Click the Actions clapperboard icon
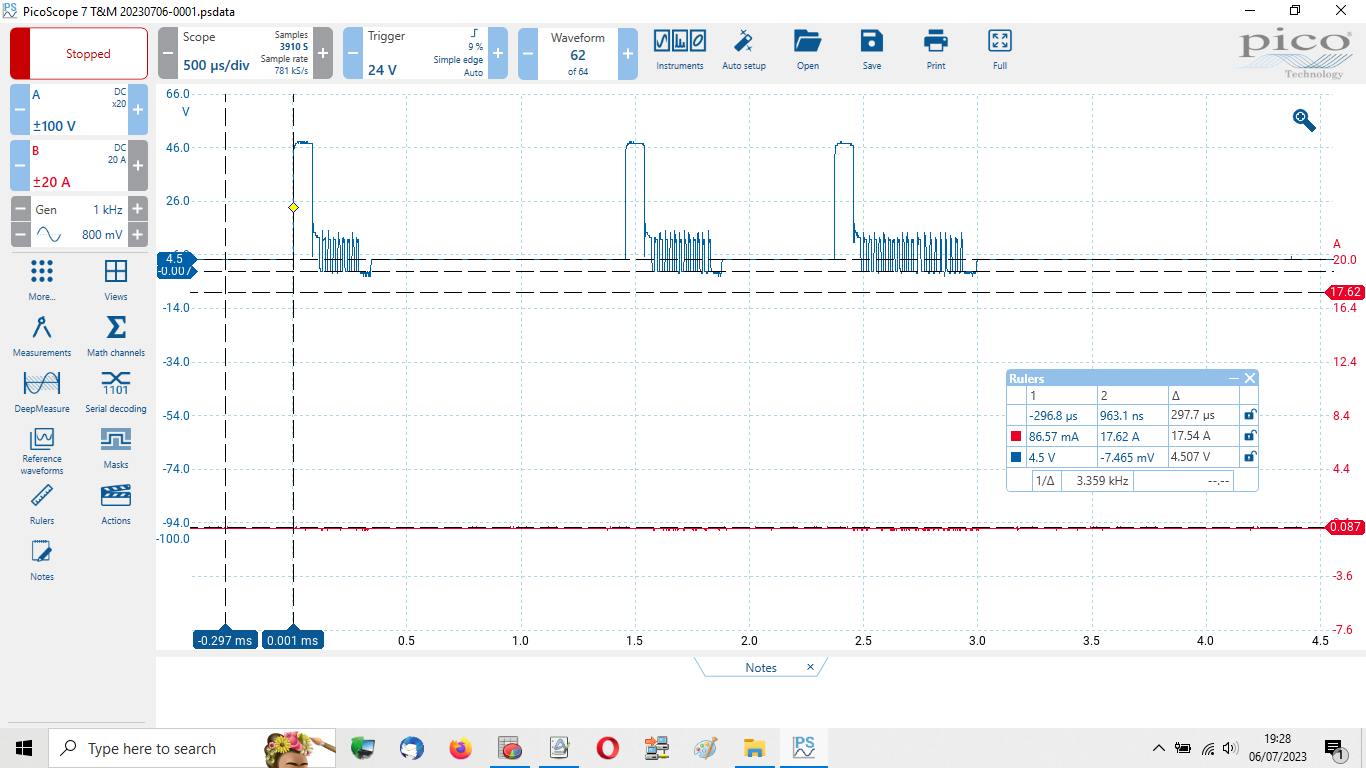This screenshot has height=768, width=1366. (x=116, y=504)
